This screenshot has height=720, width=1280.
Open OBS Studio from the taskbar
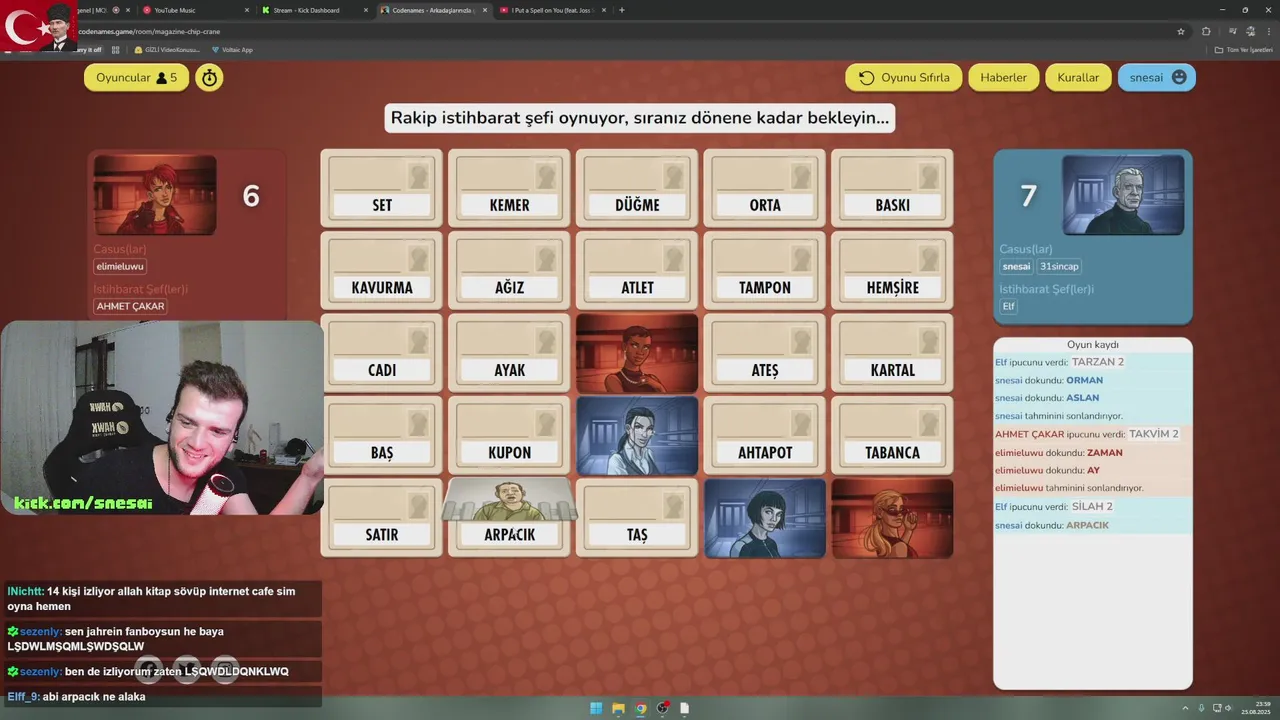(663, 708)
